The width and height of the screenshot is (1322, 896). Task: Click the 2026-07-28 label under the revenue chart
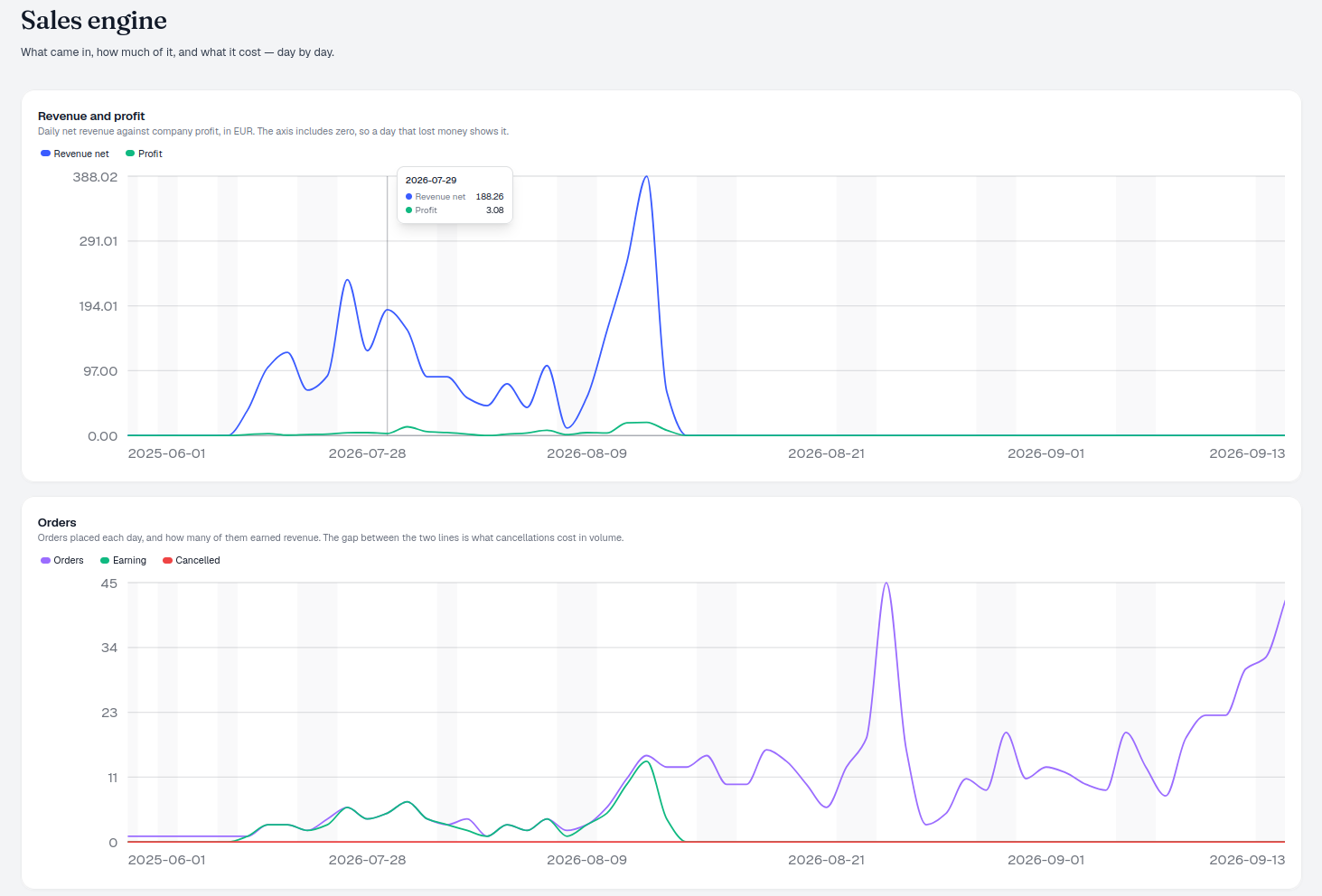pos(367,453)
